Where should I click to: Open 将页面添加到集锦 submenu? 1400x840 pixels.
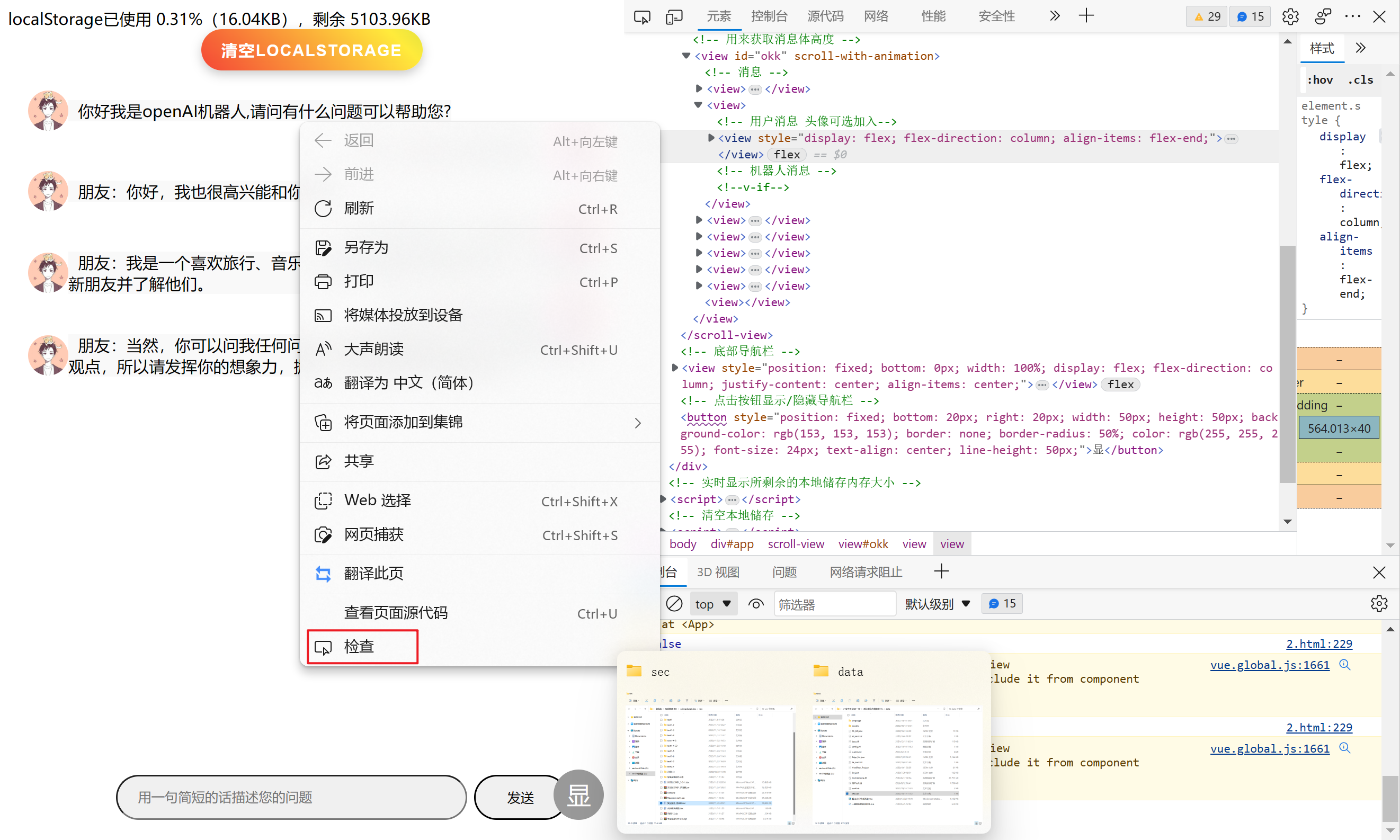tap(479, 422)
